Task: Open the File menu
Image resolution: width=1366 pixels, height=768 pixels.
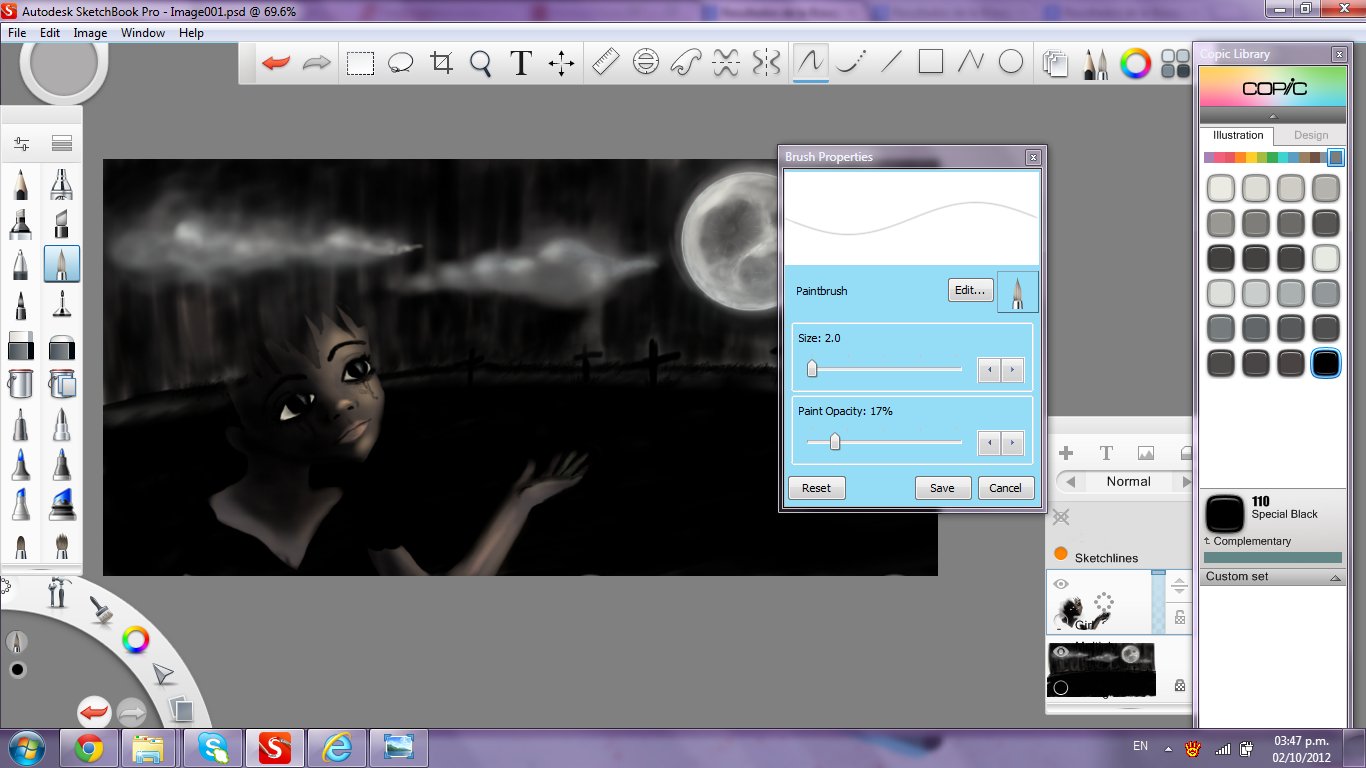Action: [17, 33]
